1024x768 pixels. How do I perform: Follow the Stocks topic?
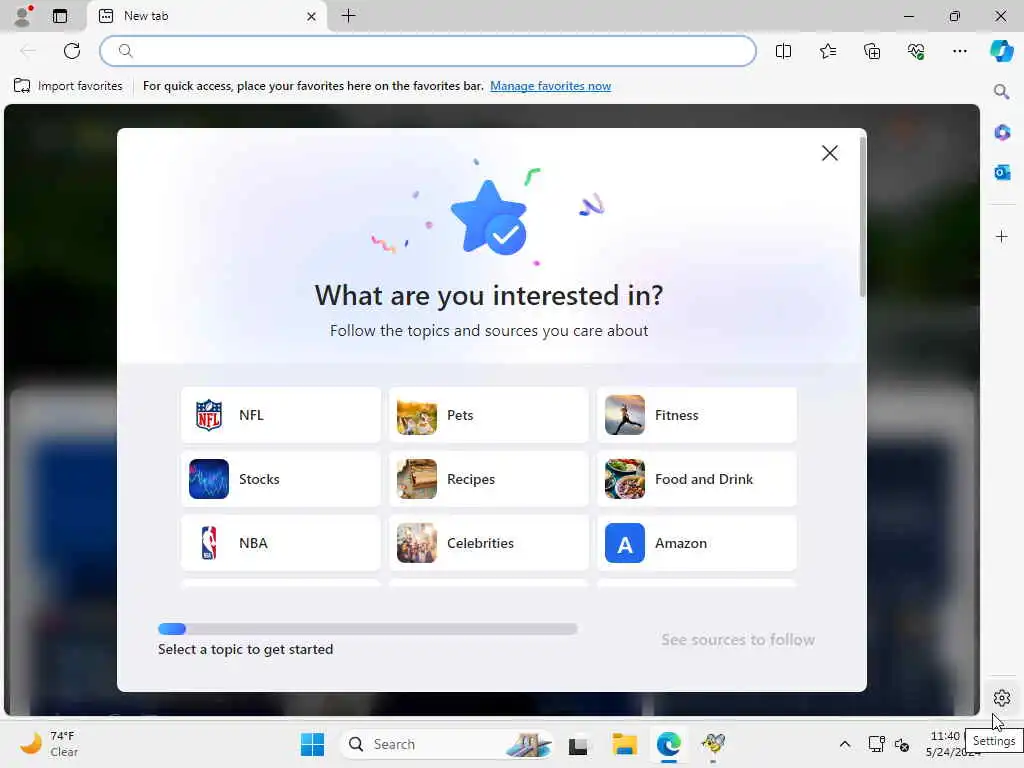point(281,479)
